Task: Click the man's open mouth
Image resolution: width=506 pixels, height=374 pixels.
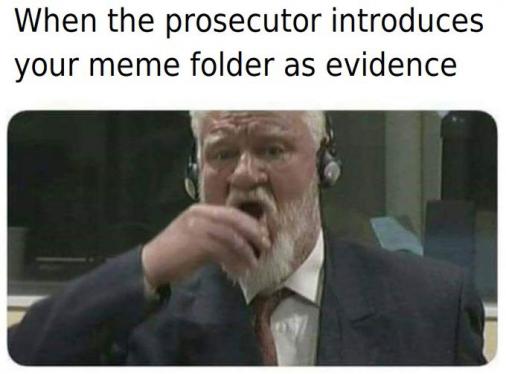Action: tap(251, 209)
